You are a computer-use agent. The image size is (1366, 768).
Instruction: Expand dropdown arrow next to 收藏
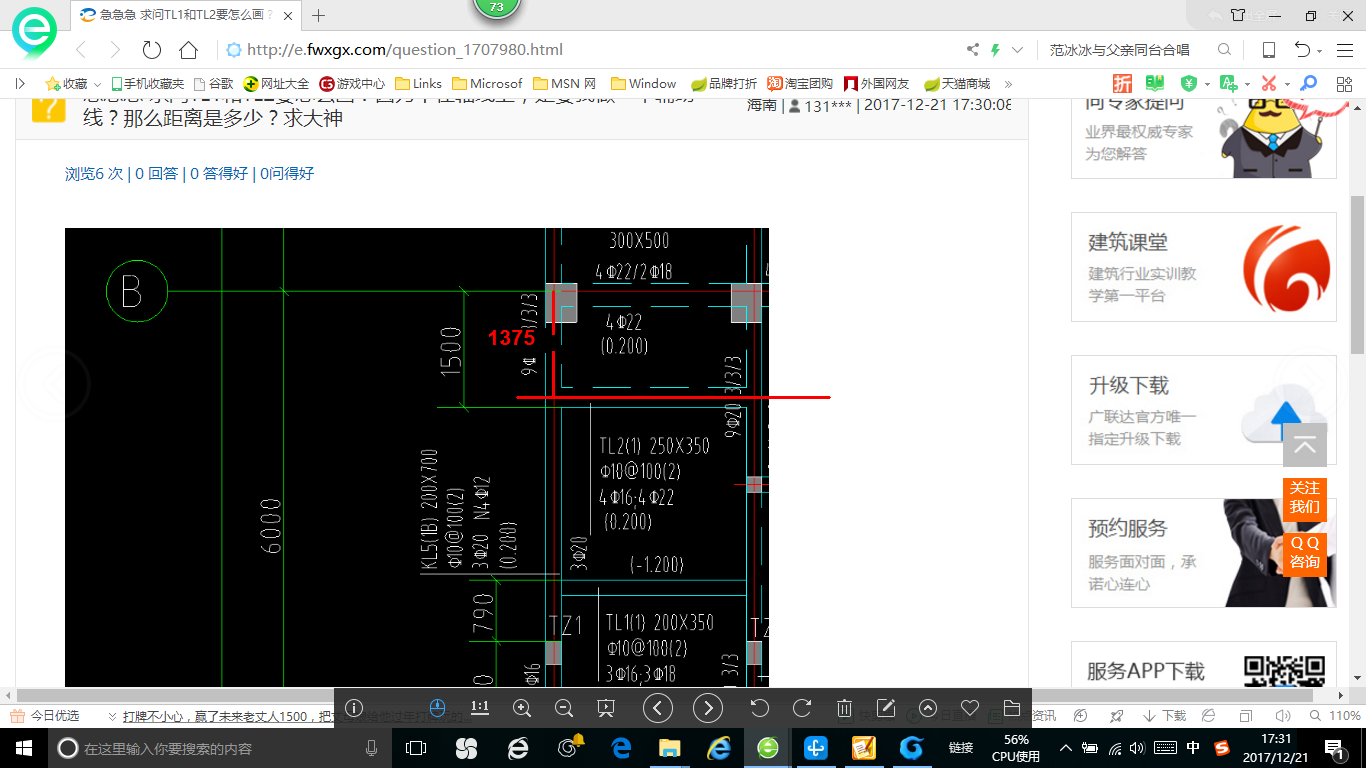coord(98,85)
